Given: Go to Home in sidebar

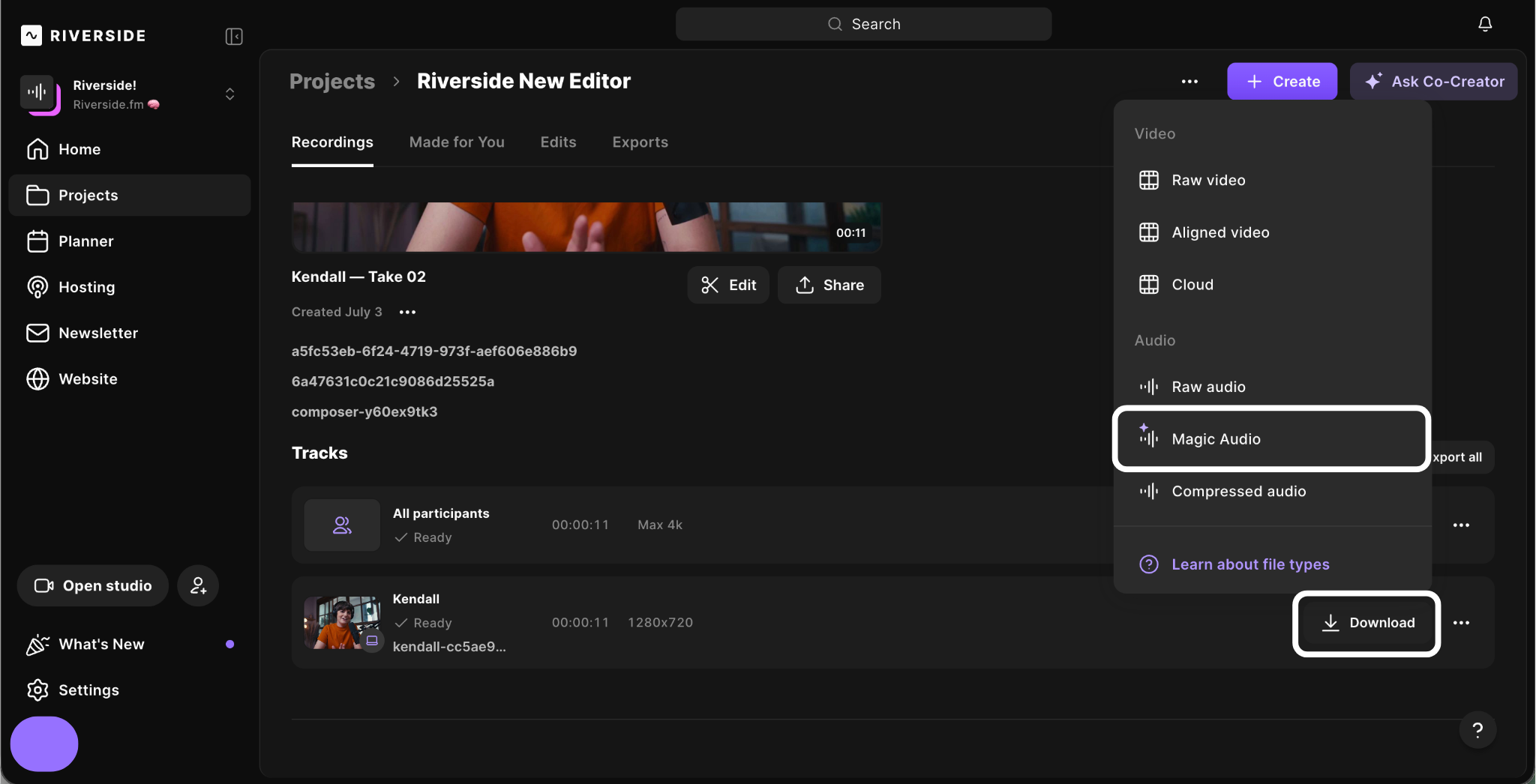Looking at the screenshot, I should (x=130, y=149).
